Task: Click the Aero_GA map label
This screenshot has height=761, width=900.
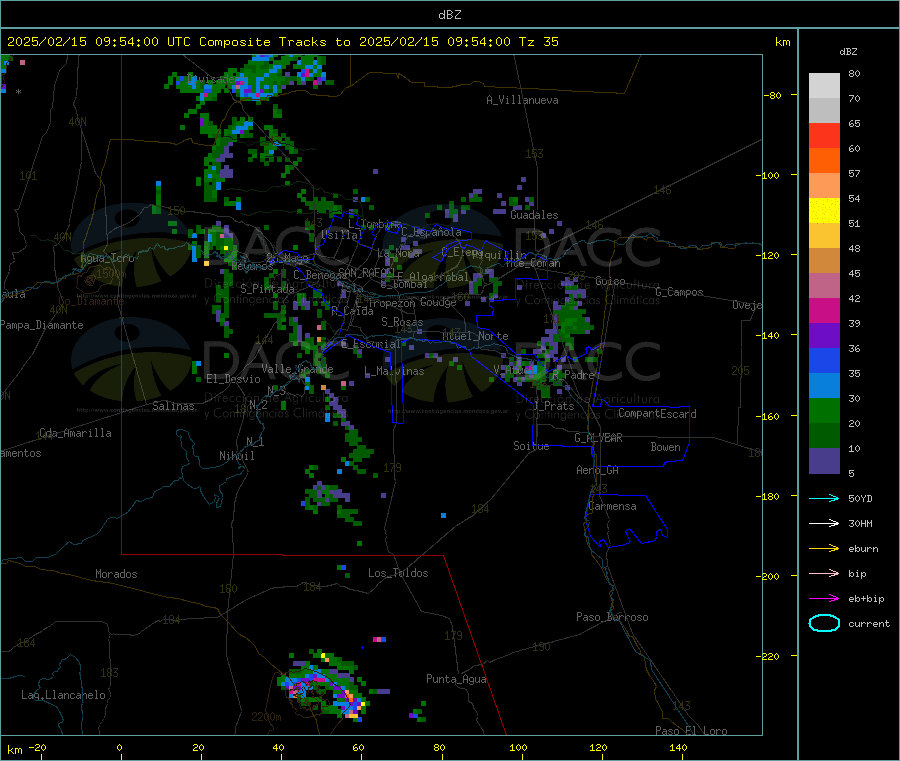Action: coord(598,470)
